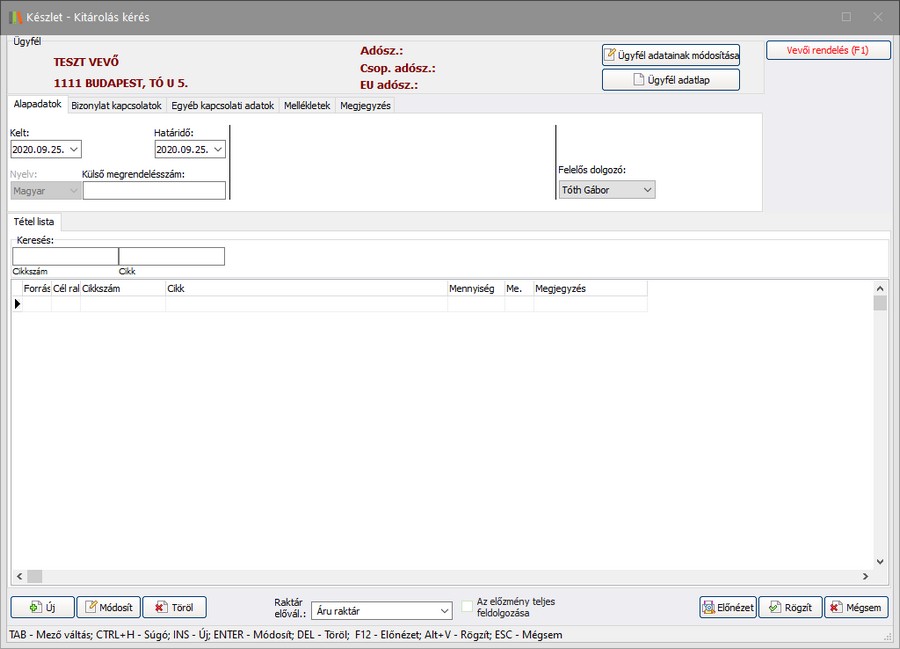Open the Felelős dolgozó dropdown
The image size is (900, 649).
(x=647, y=189)
